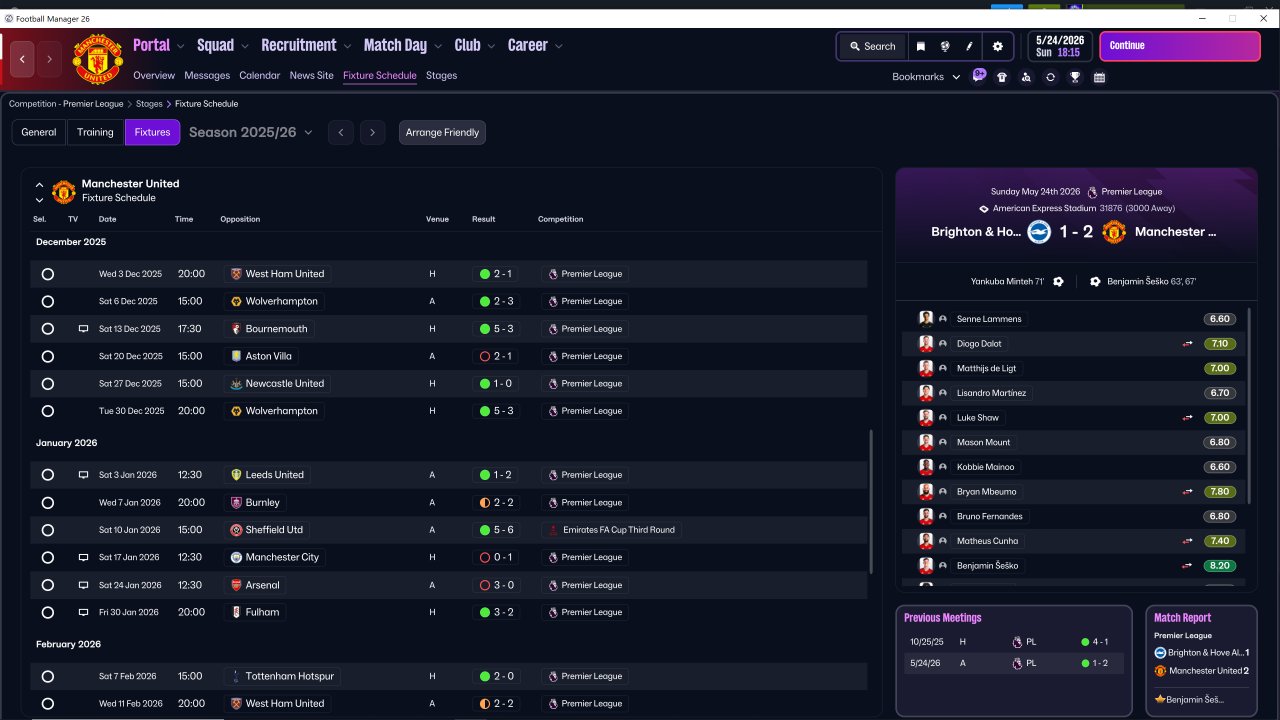Select the Aston Villa fixture radio
This screenshot has width=1280, height=720.
click(47, 357)
